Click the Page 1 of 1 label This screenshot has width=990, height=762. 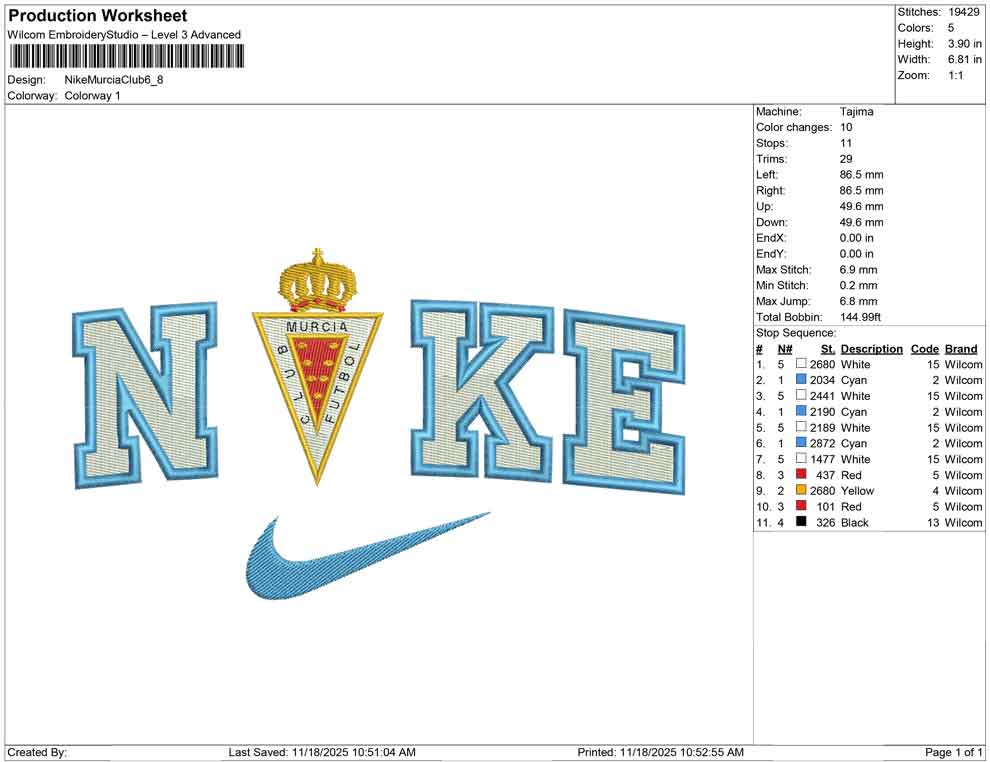(950, 751)
